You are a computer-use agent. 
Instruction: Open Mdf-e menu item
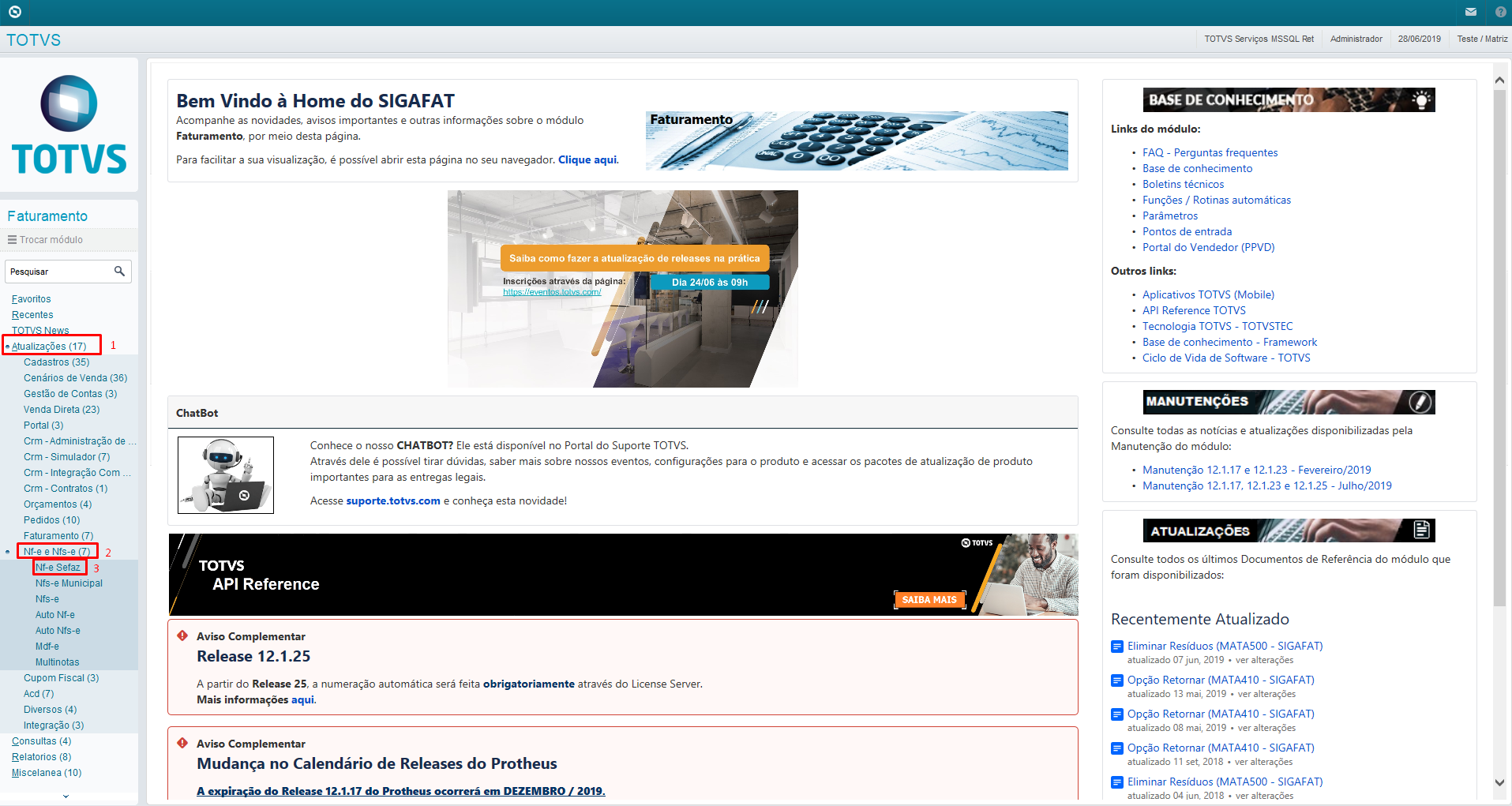tap(47, 647)
